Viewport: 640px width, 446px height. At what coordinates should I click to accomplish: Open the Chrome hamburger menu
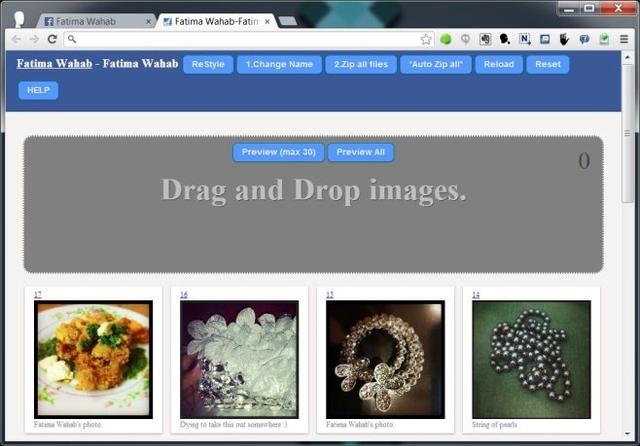click(624, 39)
